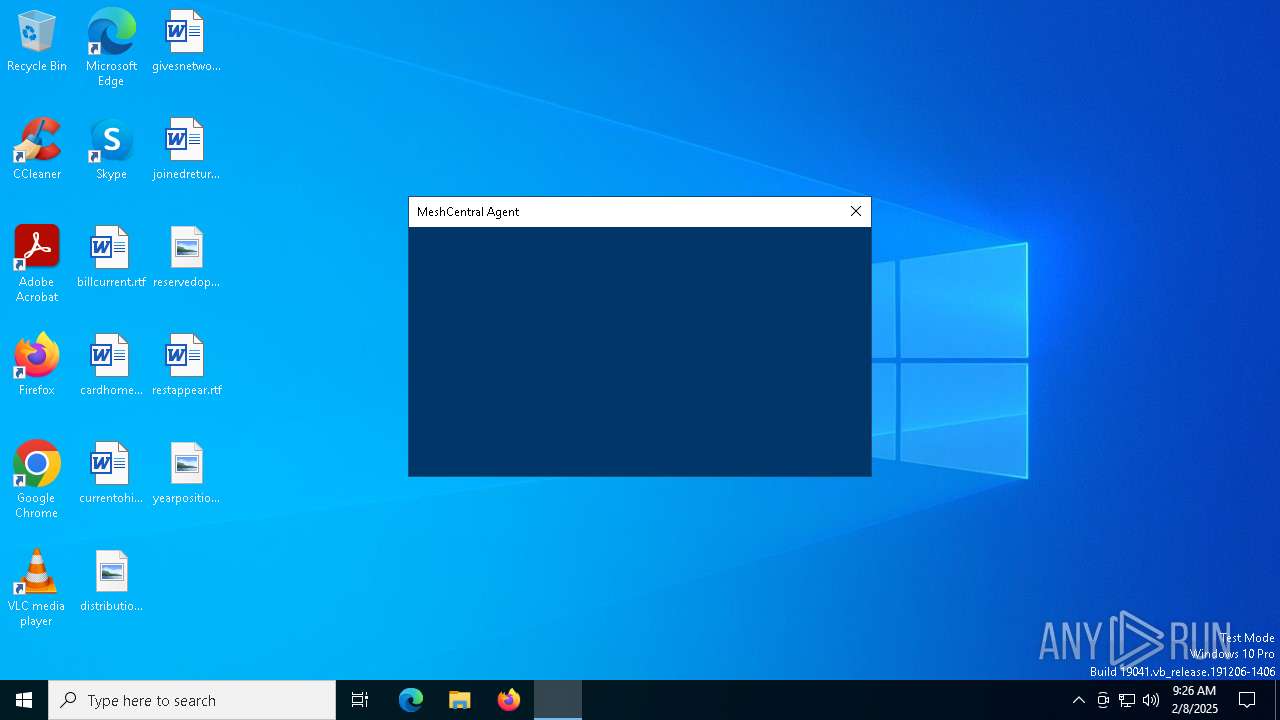The width and height of the screenshot is (1280, 720).
Task: Select the Google Chrome desktop shortcut
Action: [37, 479]
